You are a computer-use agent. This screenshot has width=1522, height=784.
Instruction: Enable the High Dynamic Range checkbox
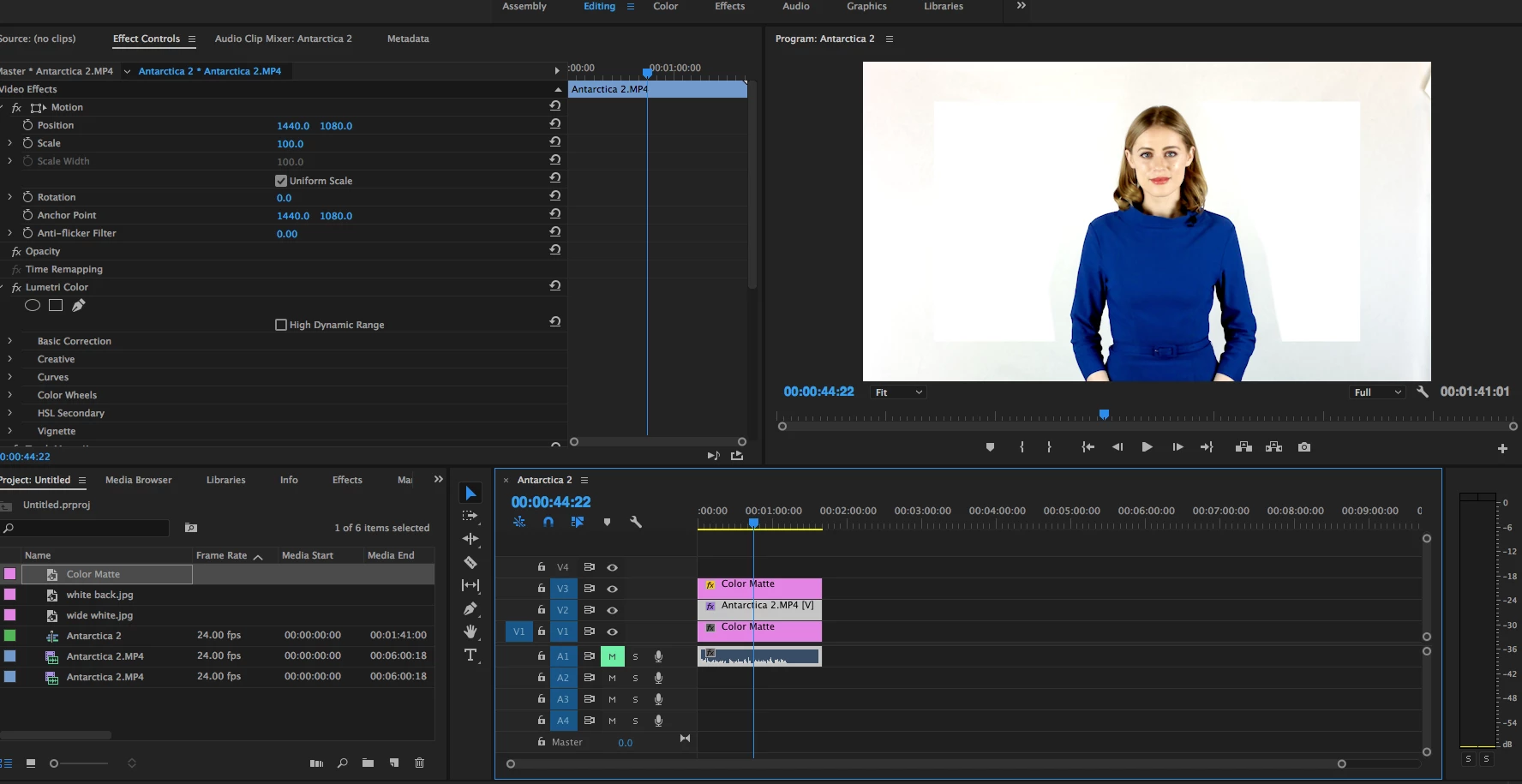tap(281, 325)
